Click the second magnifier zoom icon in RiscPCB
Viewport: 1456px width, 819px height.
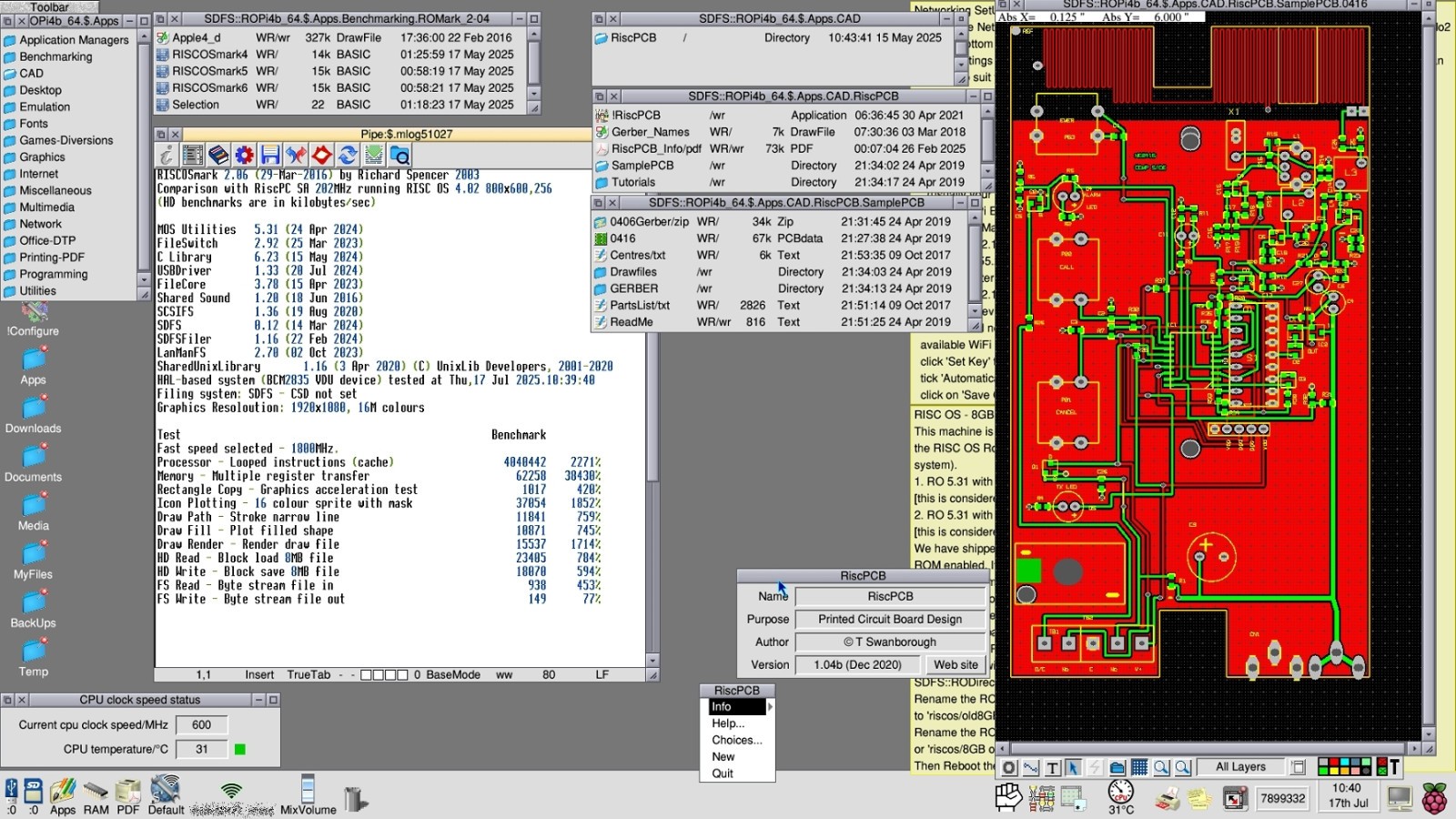(x=1182, y=767)
